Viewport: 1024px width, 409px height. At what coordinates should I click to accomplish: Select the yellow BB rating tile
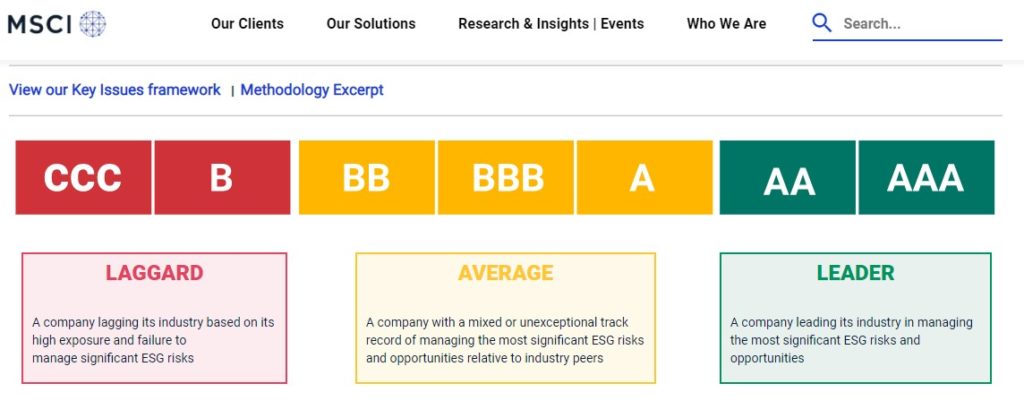(366, 177)
